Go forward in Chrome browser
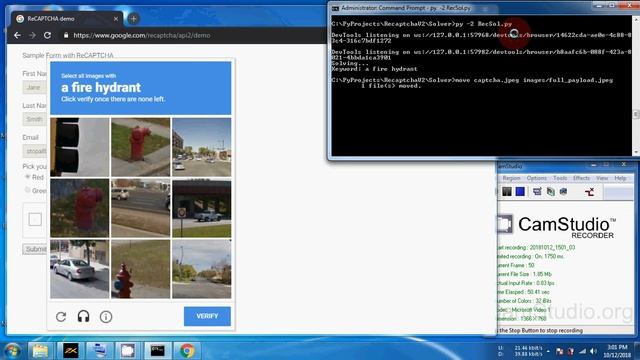Viewport: 640px width, 360px height. (32, 36)
